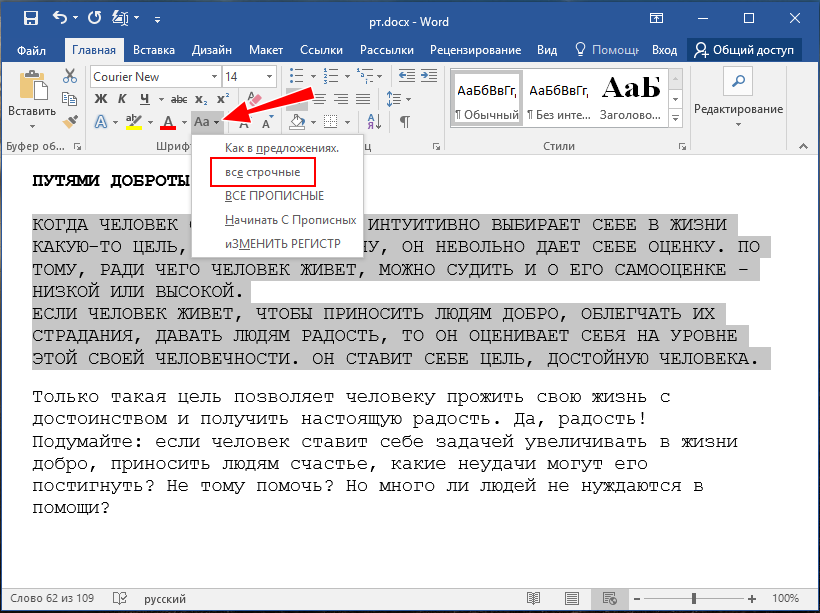The image size is (820, 613).
Task: Open the undo history dropdown arrow
Action: pyautogui.click(x=76, y=18)
